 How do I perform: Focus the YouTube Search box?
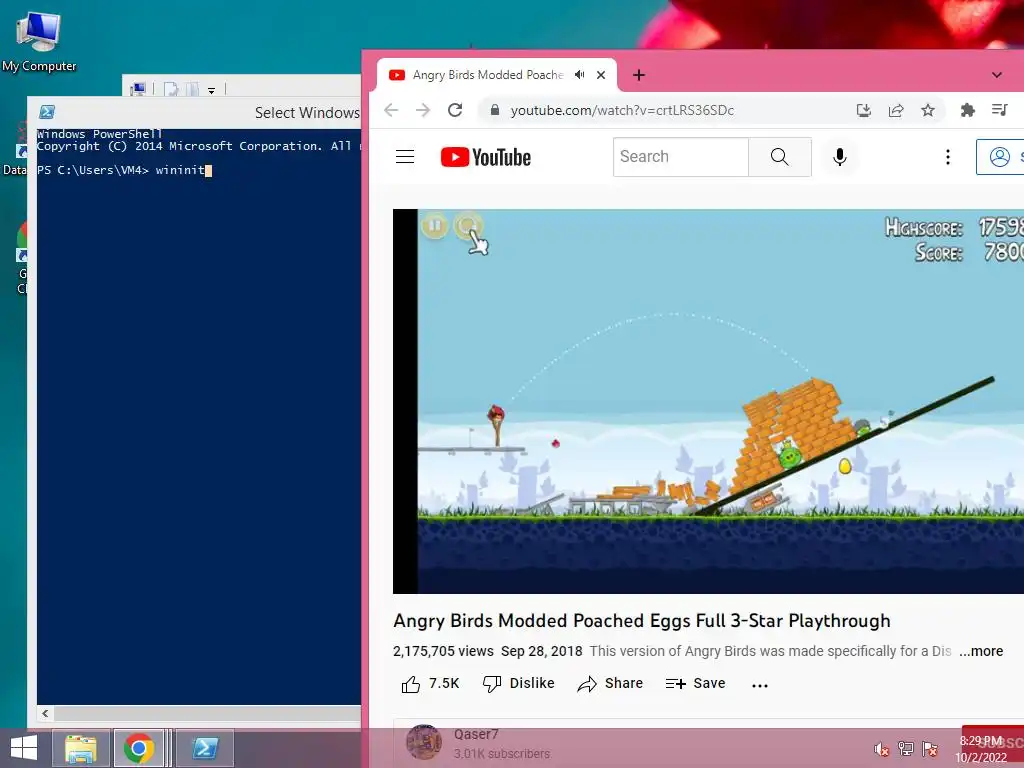click(680, 157)
